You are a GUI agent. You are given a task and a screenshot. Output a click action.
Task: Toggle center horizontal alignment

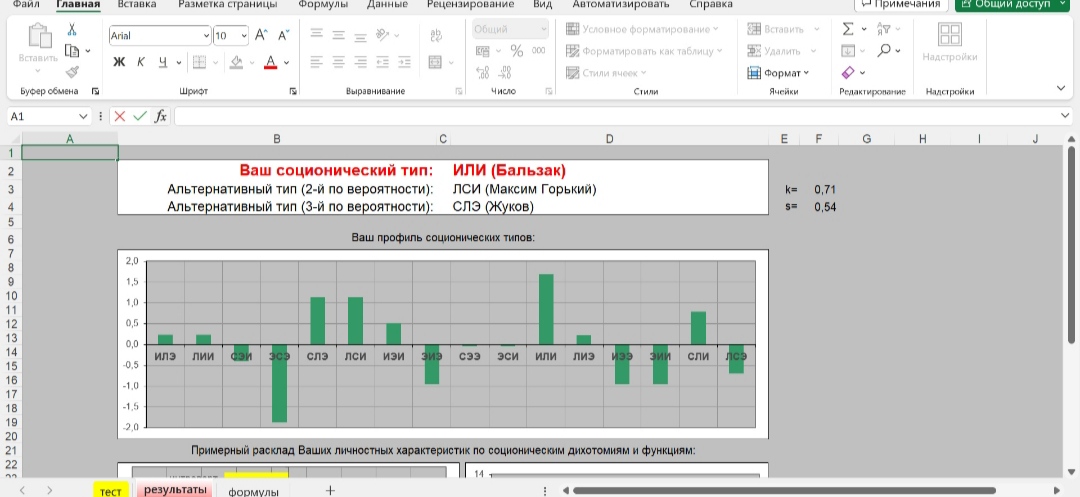(338, 62)
